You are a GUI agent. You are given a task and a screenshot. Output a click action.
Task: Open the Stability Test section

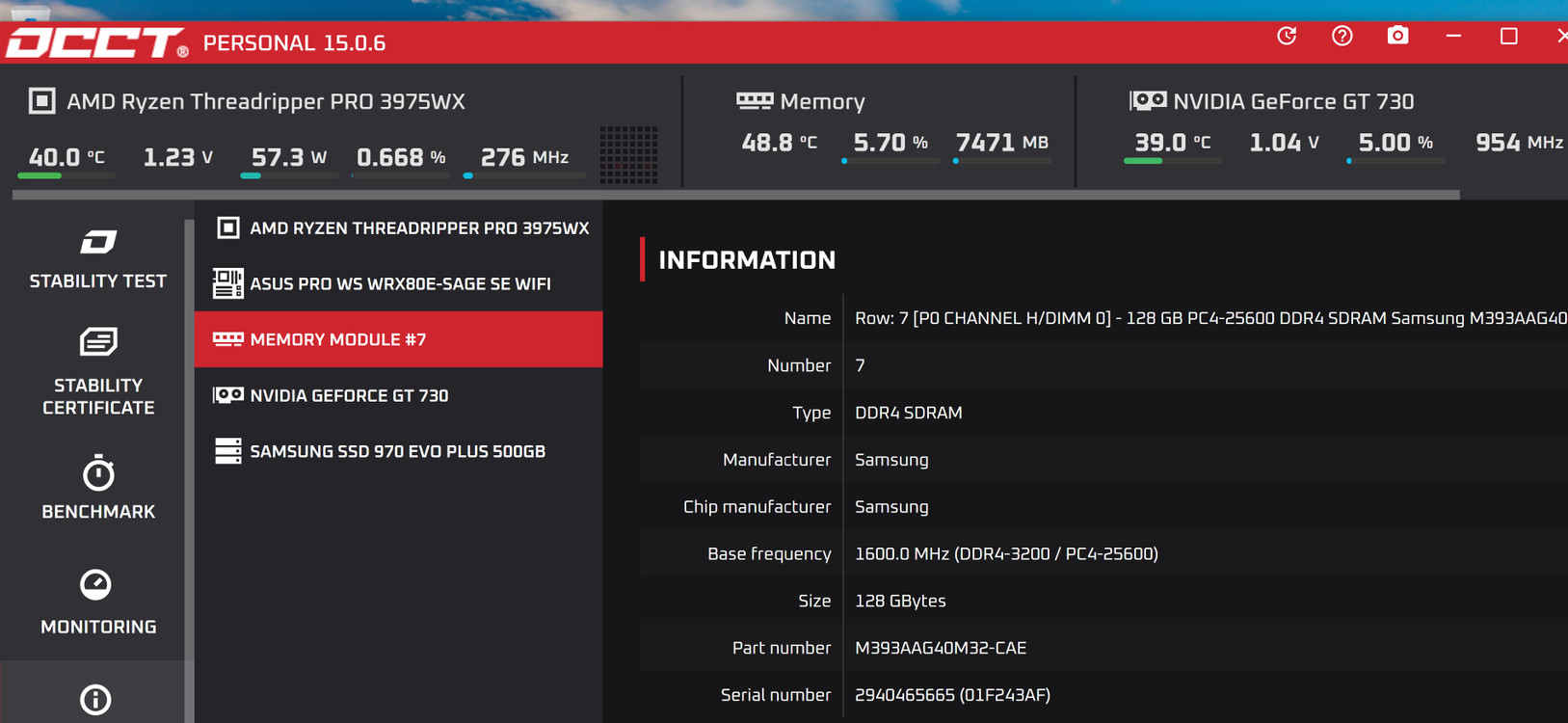(x=97, y=258)
